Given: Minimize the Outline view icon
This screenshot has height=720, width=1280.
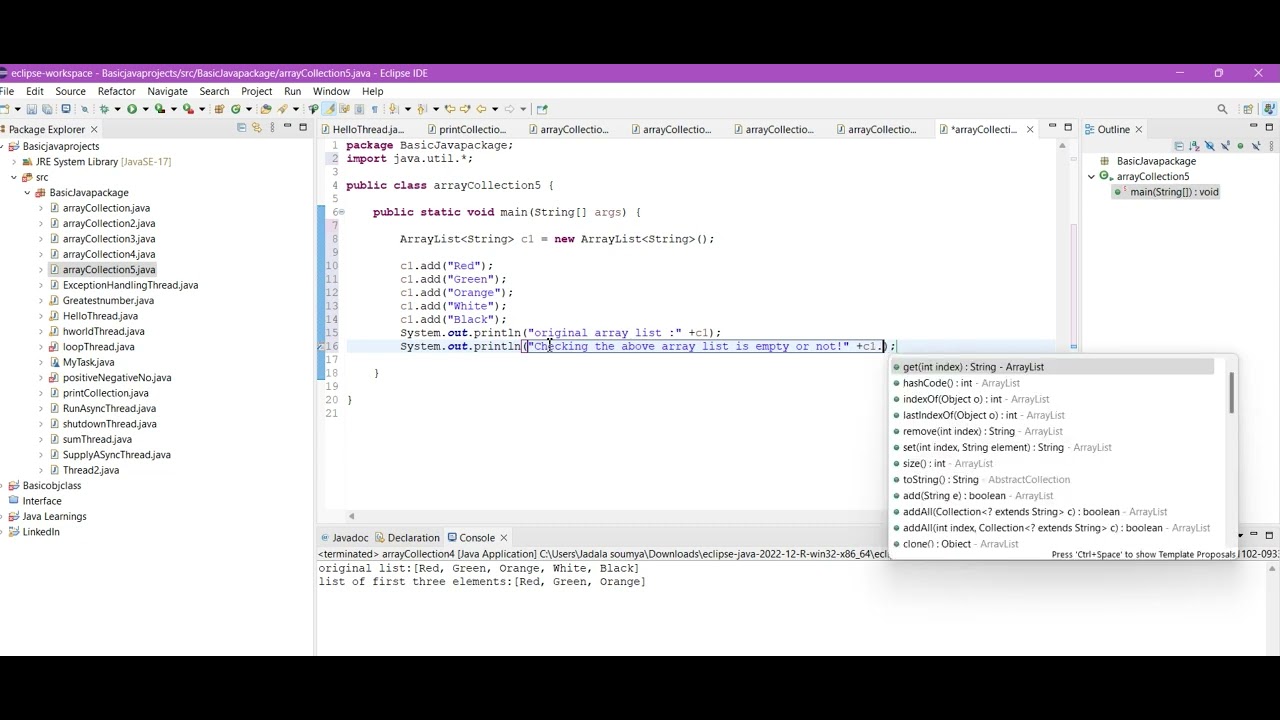Looking at the screenshot, I should tap(1253, 126).
